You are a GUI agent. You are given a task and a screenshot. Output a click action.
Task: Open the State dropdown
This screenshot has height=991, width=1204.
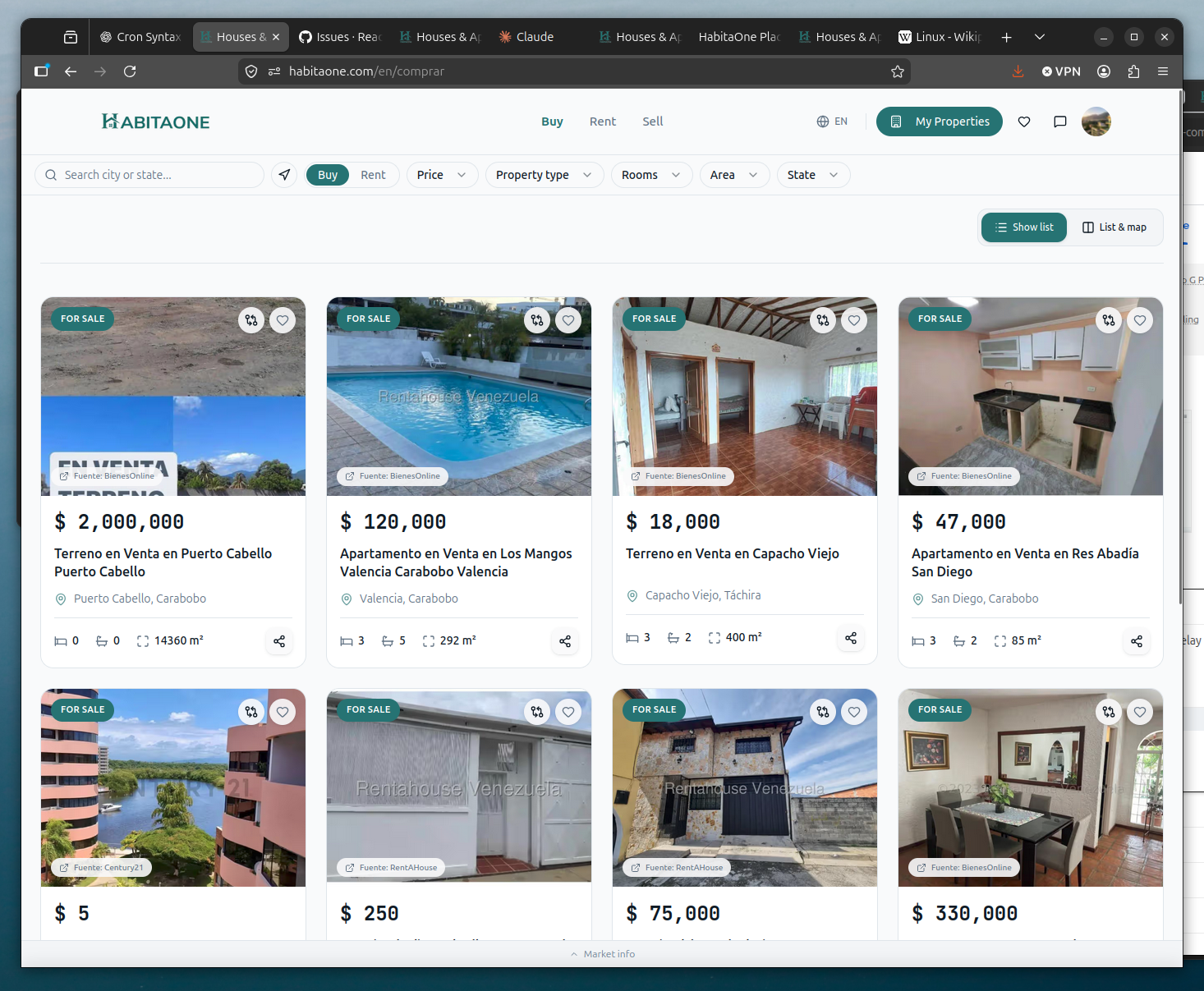pos(813,175)
